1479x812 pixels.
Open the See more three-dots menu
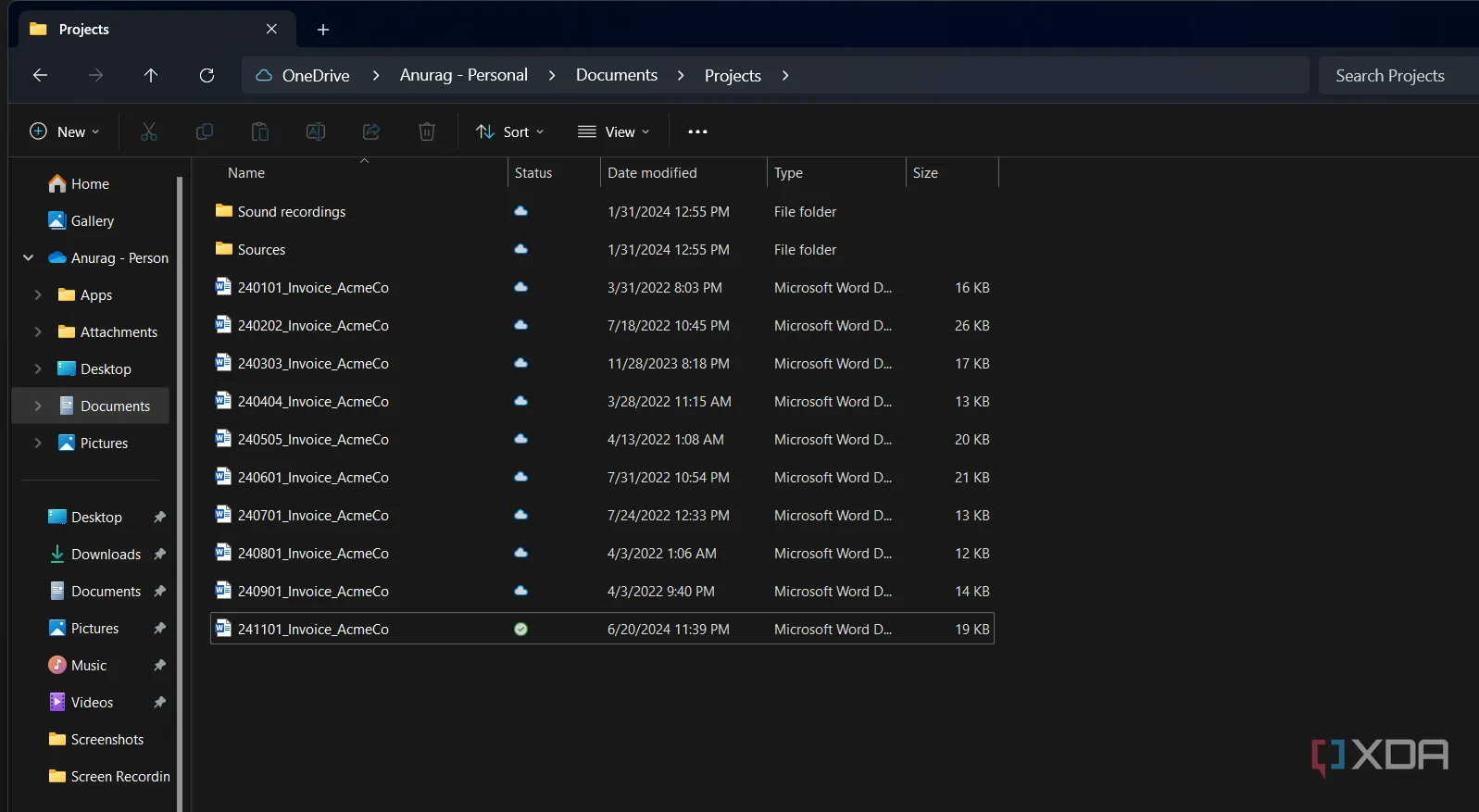pos(697,131)
